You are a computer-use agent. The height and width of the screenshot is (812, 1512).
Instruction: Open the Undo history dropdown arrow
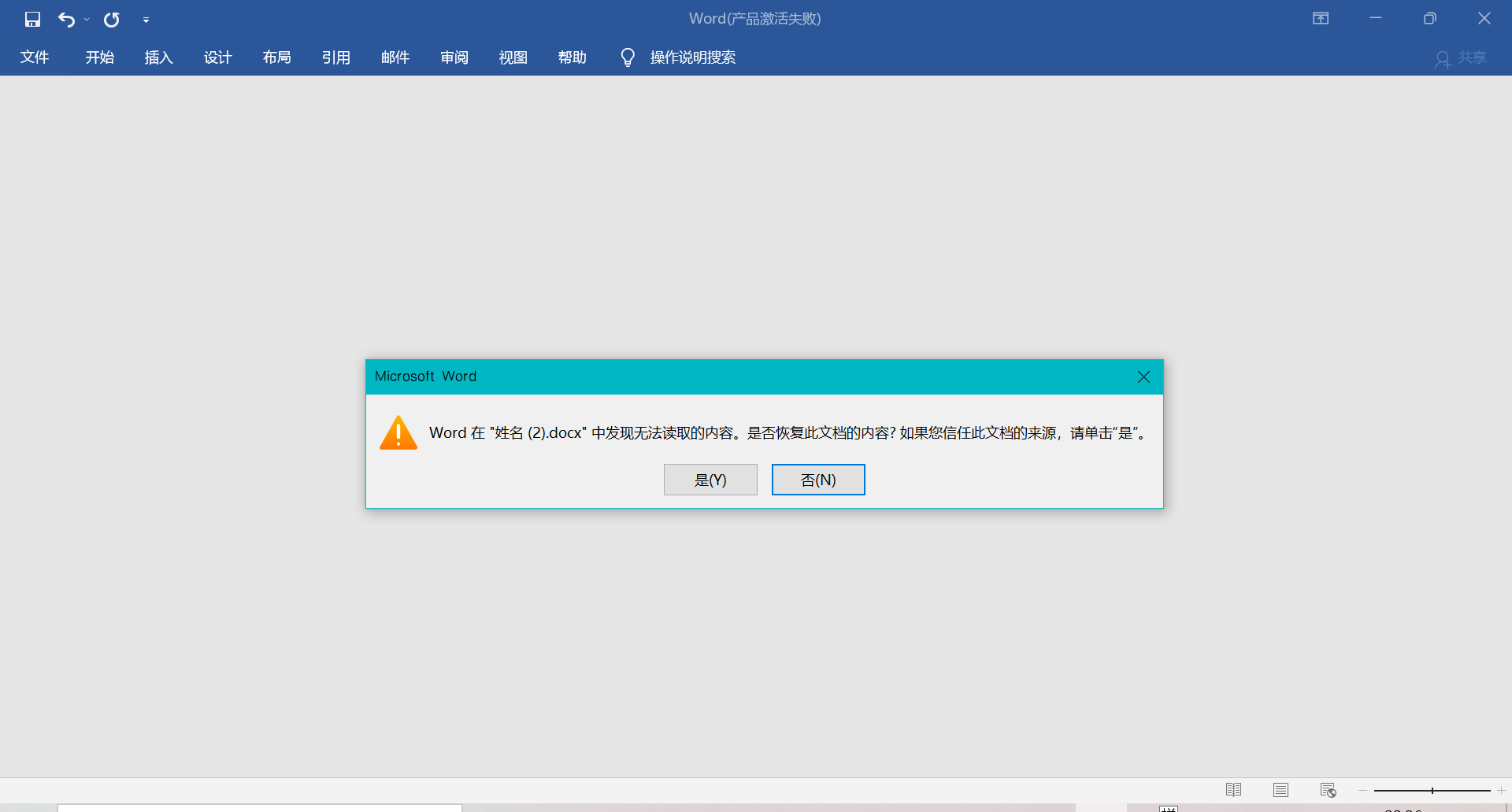pos(87,20)
